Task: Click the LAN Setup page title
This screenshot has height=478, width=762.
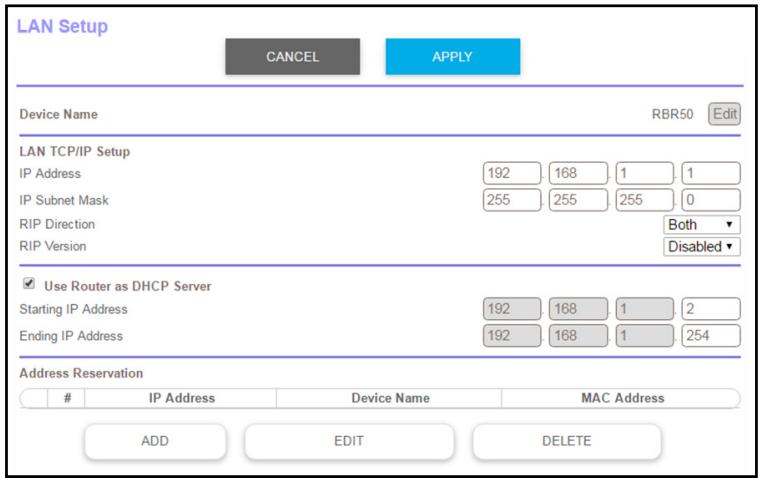Action: (62, 26)
